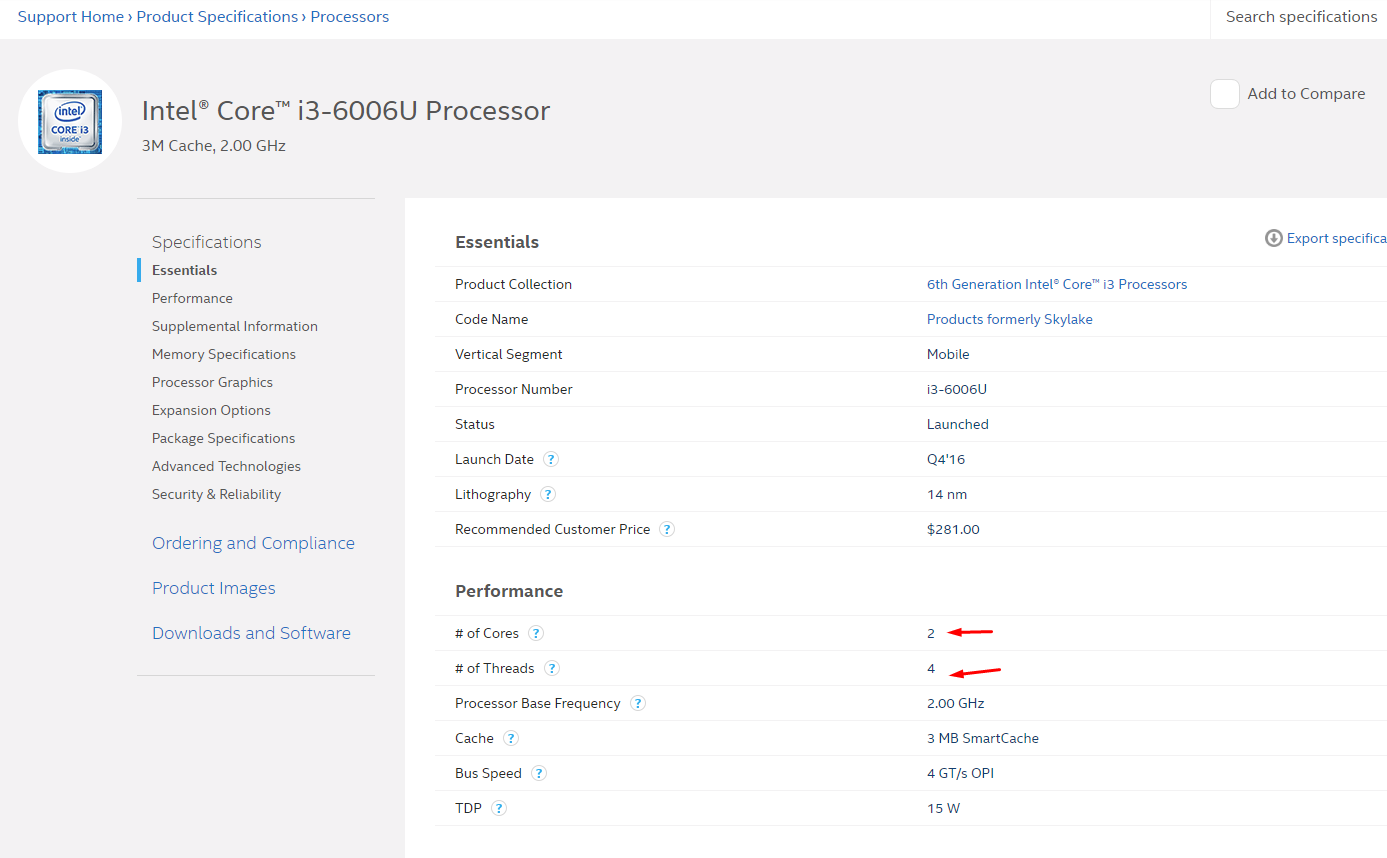Go to Expansion Options section

tap(211, 410)
